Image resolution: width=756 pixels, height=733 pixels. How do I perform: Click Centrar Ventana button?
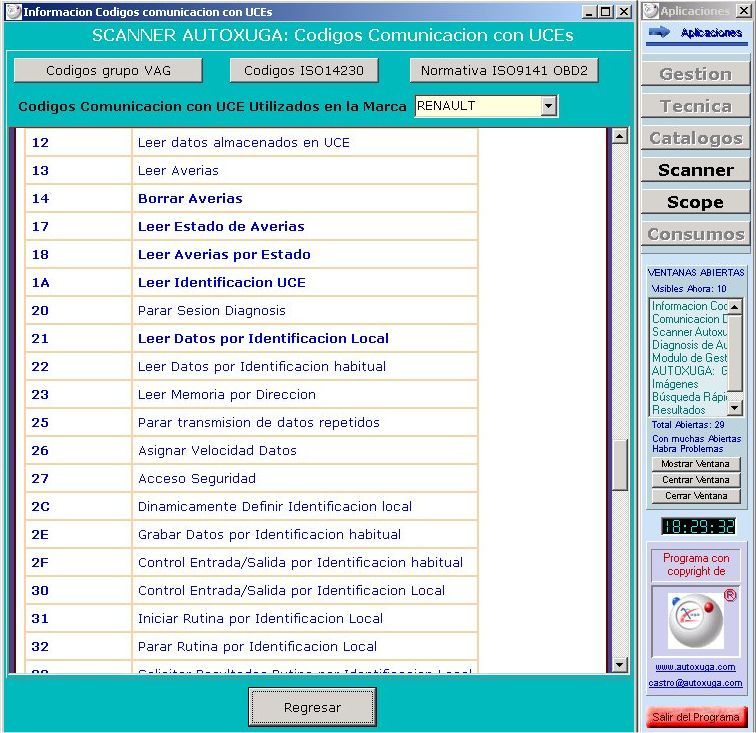(696, 480)
